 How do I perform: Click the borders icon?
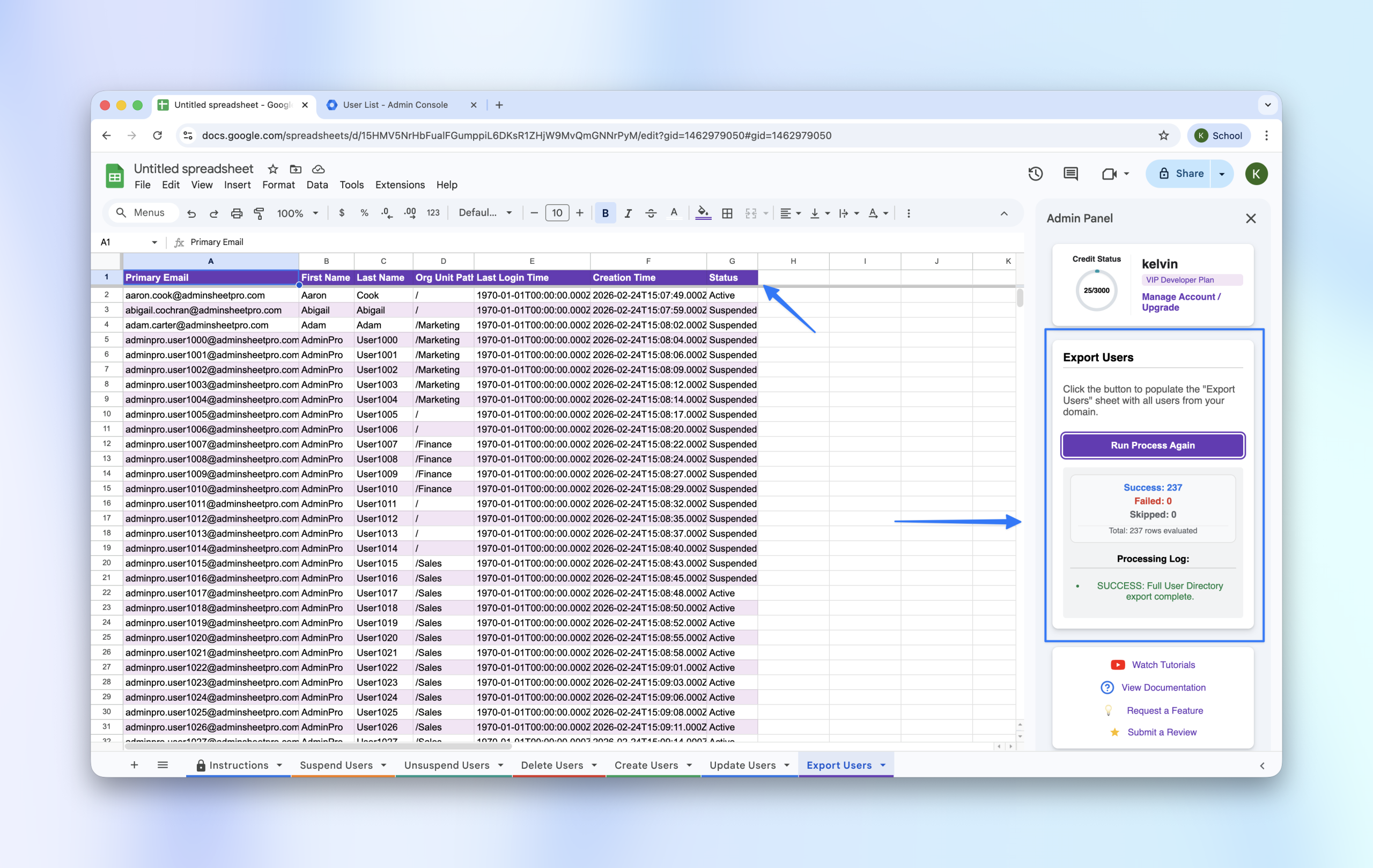tap(727, 213)
